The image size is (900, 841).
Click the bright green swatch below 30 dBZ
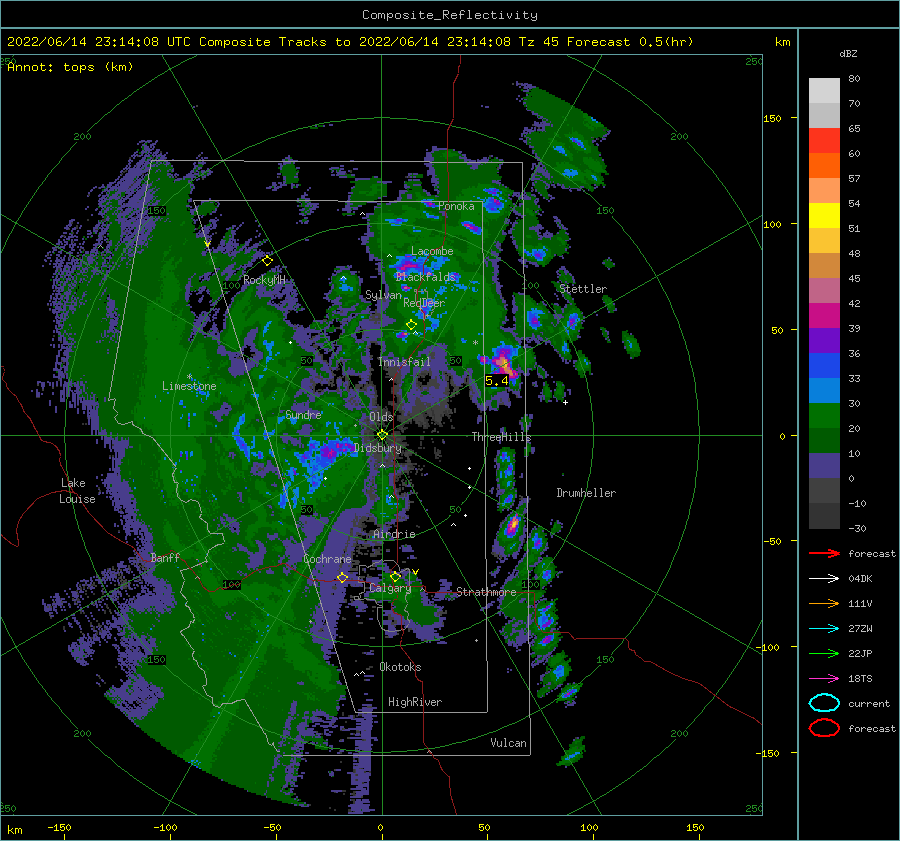[x=824, y=416]
